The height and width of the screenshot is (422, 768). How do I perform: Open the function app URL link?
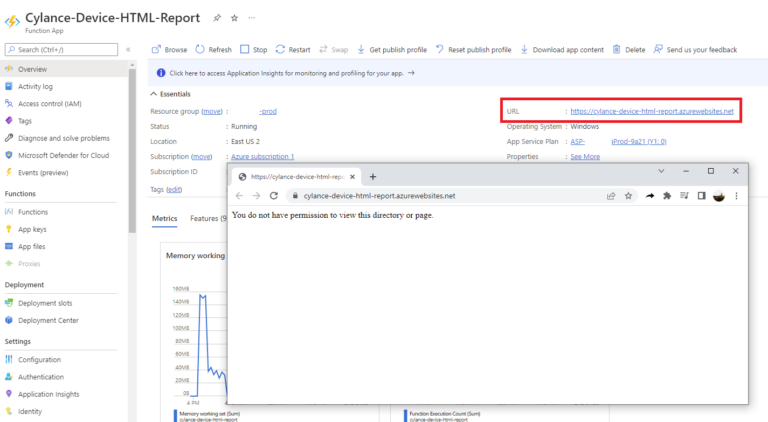tap(652, 111)
